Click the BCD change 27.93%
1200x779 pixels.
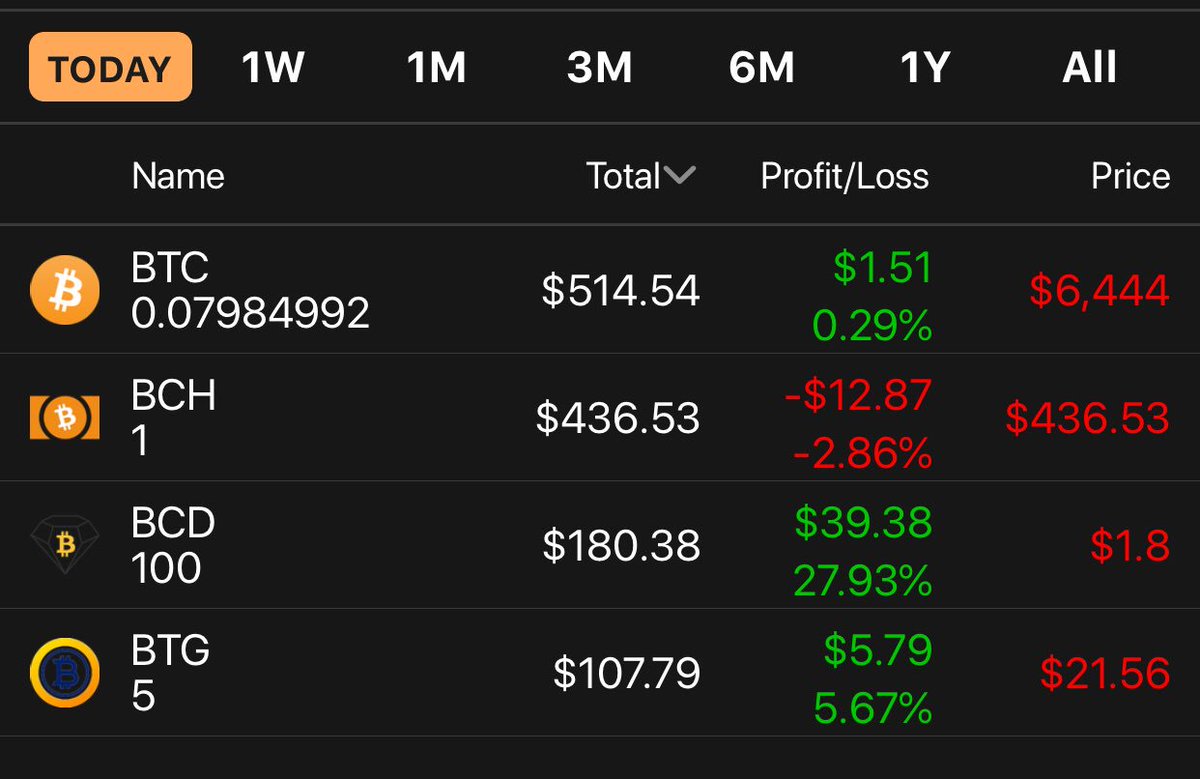tap(863, 581)
